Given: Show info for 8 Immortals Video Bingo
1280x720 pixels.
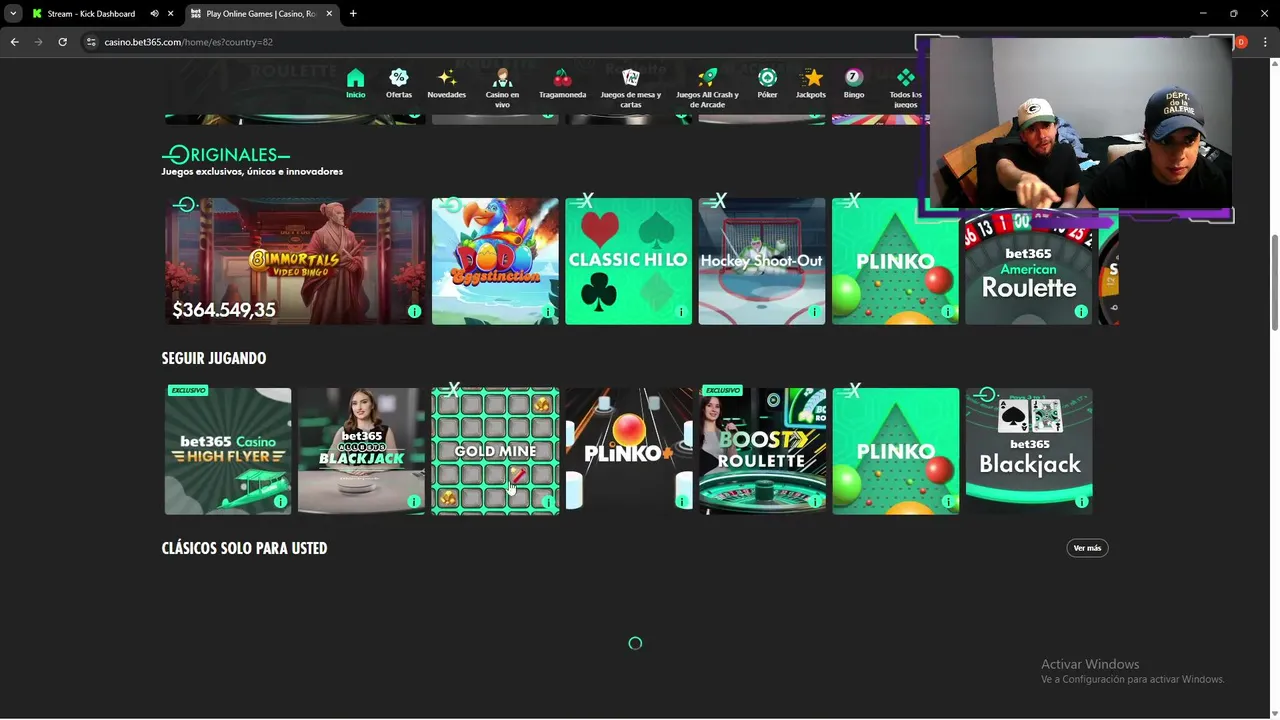Looking at the screenshot, I should (x=414, y=312).
